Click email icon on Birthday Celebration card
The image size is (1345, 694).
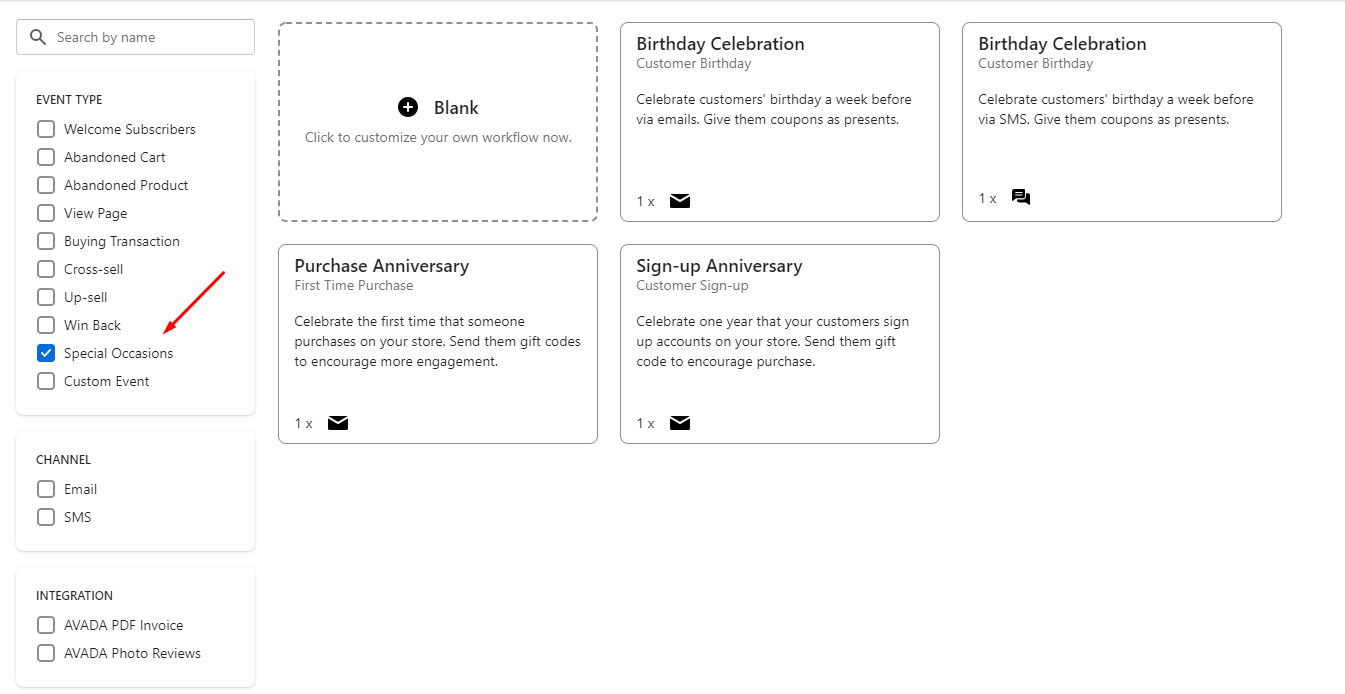point(680,201)
